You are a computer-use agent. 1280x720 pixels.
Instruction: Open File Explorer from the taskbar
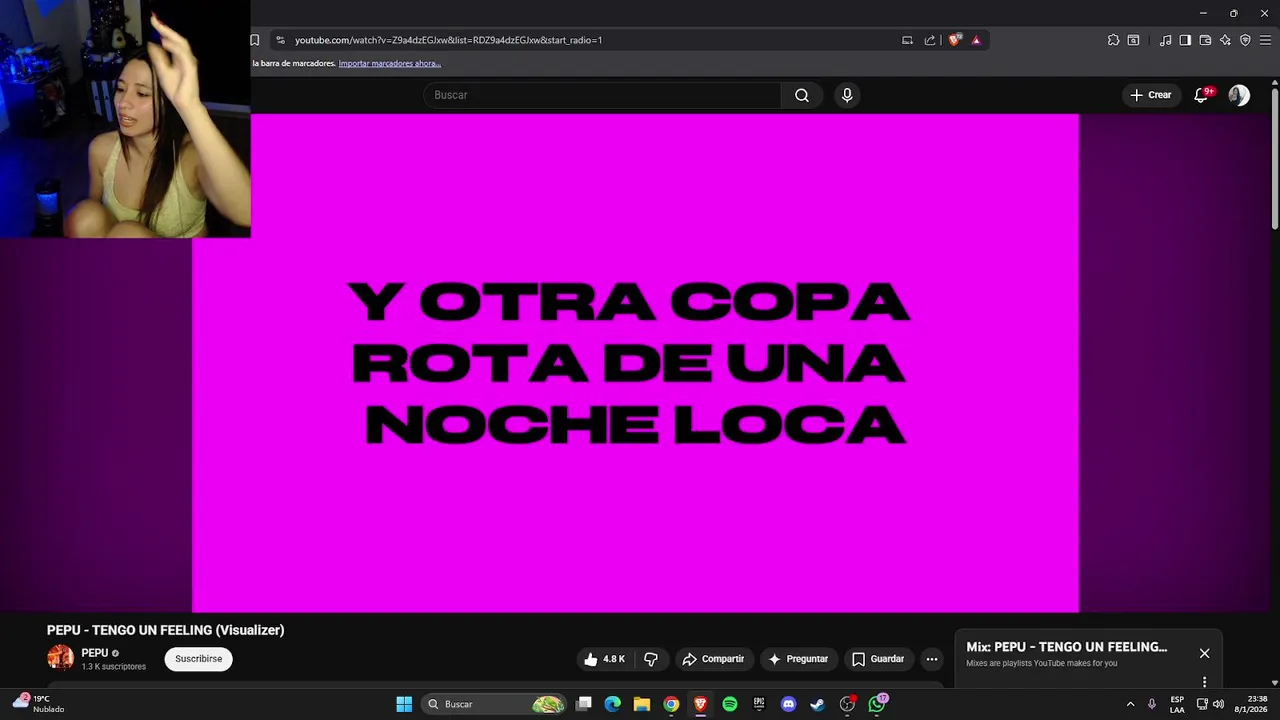[x=642, y=704]
